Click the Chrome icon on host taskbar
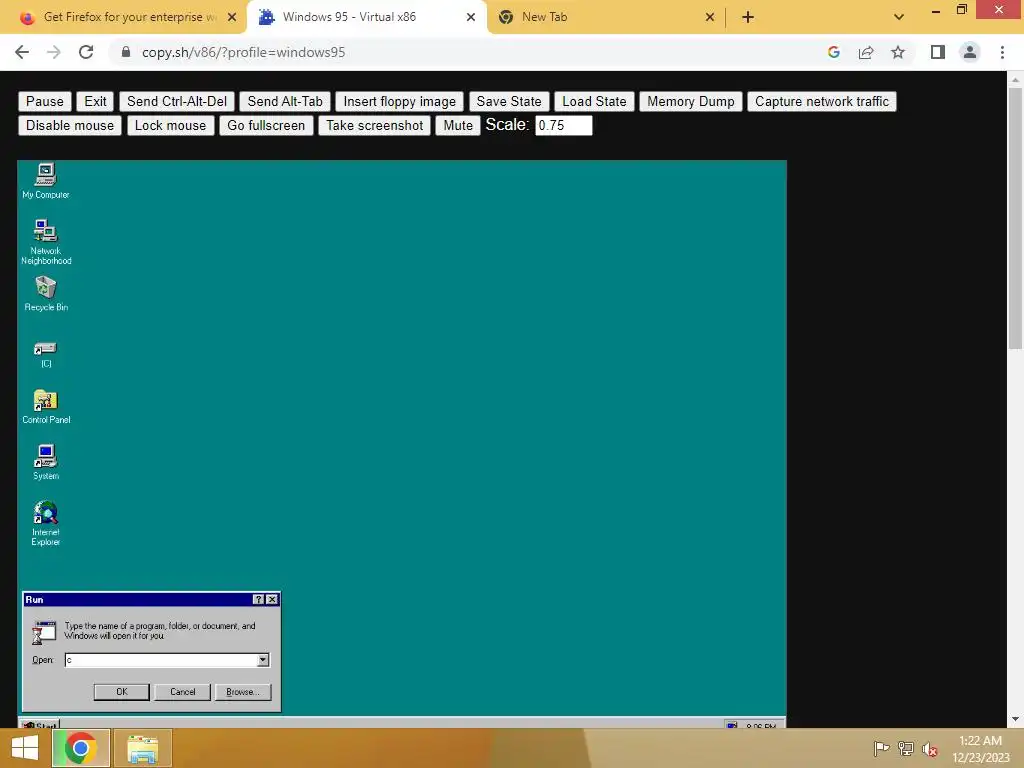1024x768 pixels. [81, 748]
